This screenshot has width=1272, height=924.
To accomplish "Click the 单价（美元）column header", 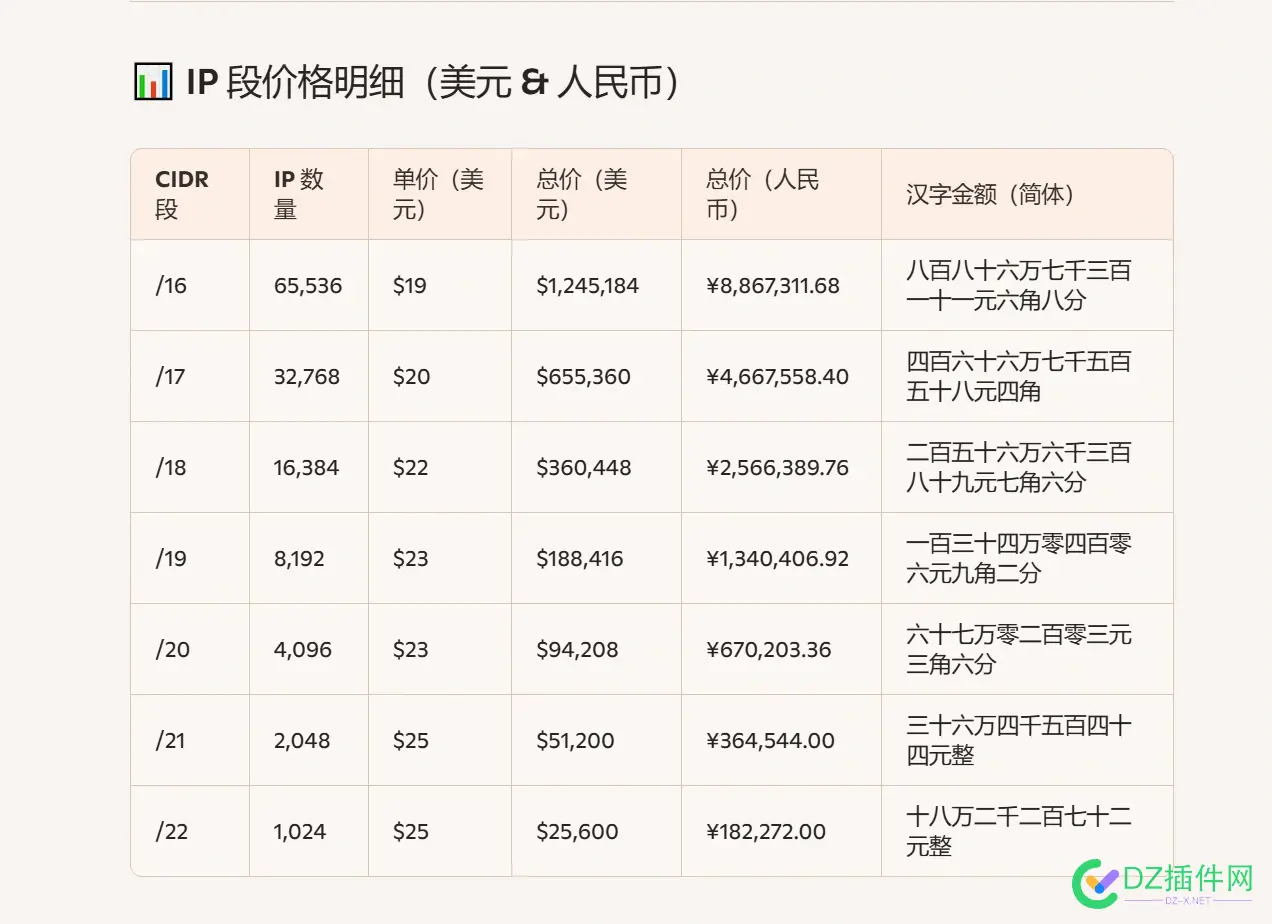I will [435, 194].
